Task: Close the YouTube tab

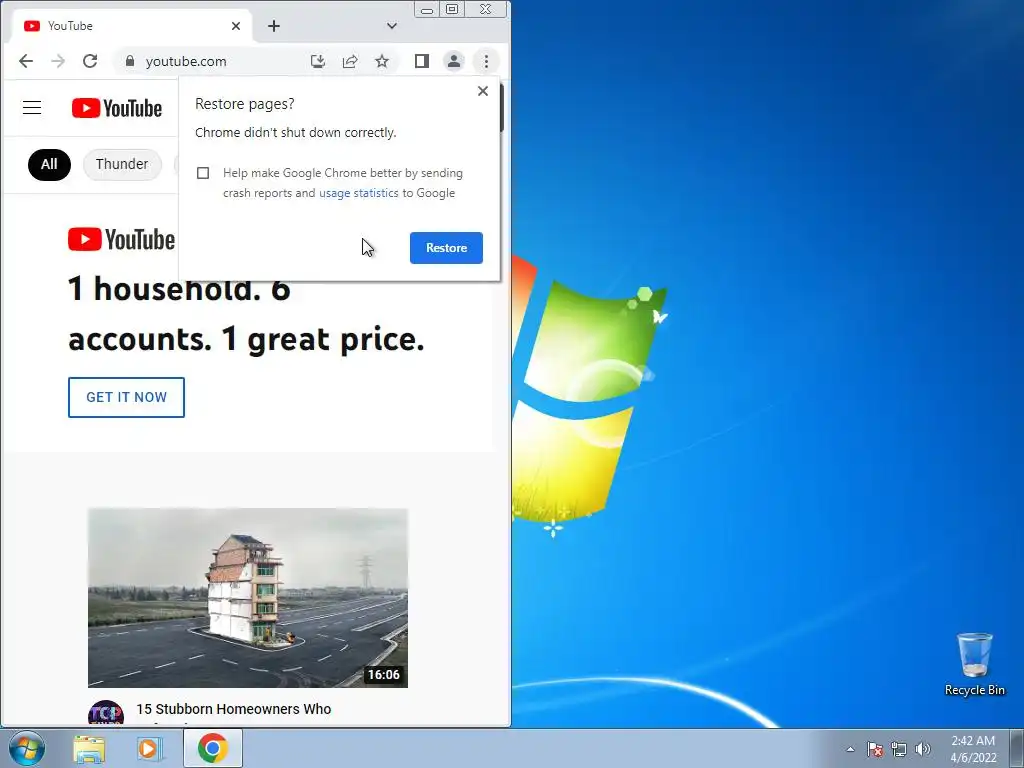Action: [x=236, y=26]
